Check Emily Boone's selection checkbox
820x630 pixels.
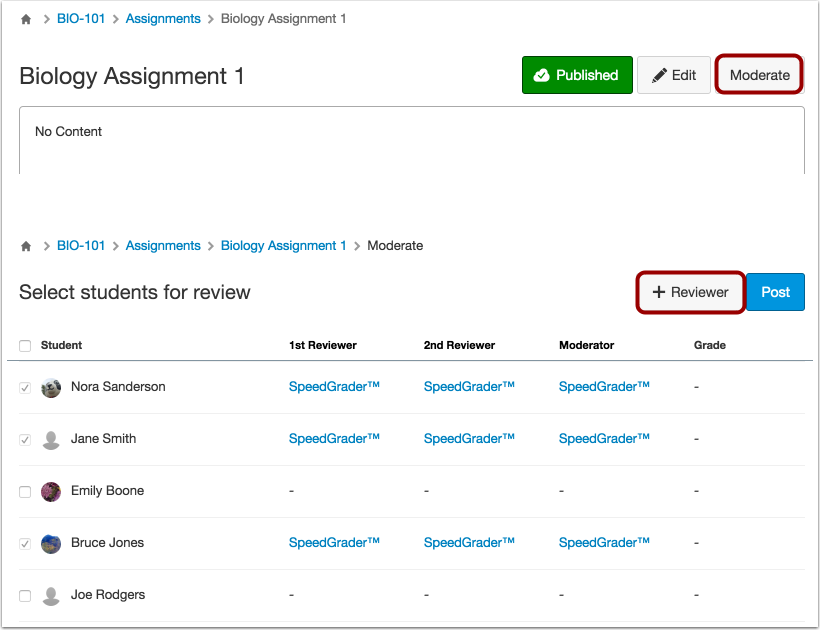click(25, 491)
